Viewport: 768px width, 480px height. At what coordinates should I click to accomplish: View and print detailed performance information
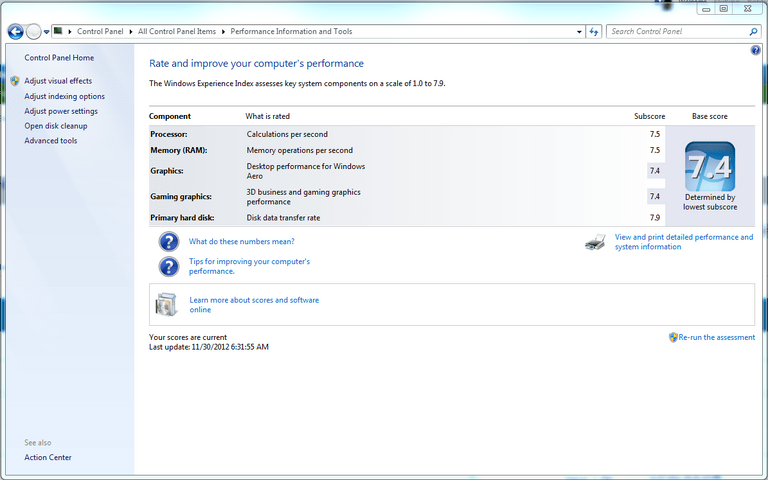(684, 242)
